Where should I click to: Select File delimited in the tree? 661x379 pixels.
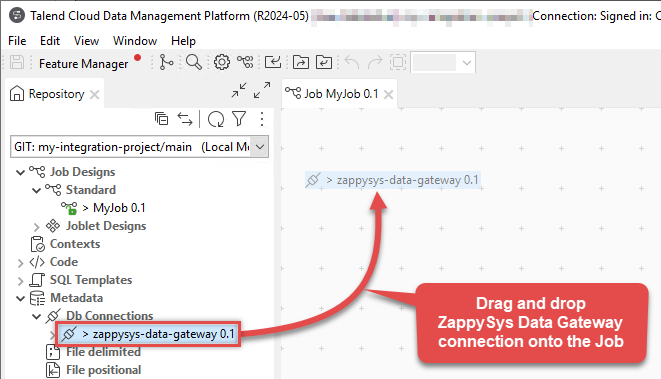103,352
